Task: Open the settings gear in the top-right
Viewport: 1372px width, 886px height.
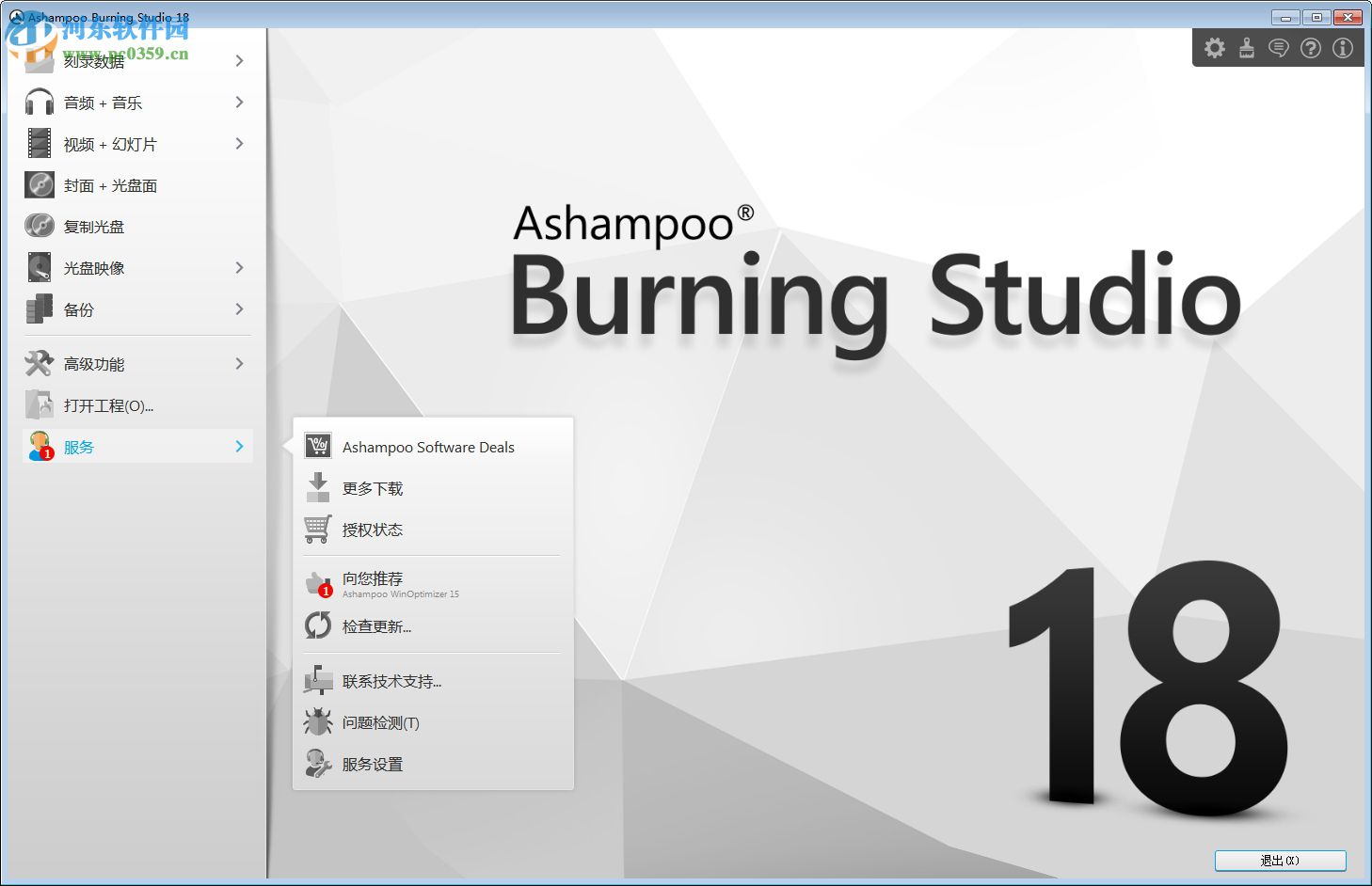Action: [x=1215, y=47]
